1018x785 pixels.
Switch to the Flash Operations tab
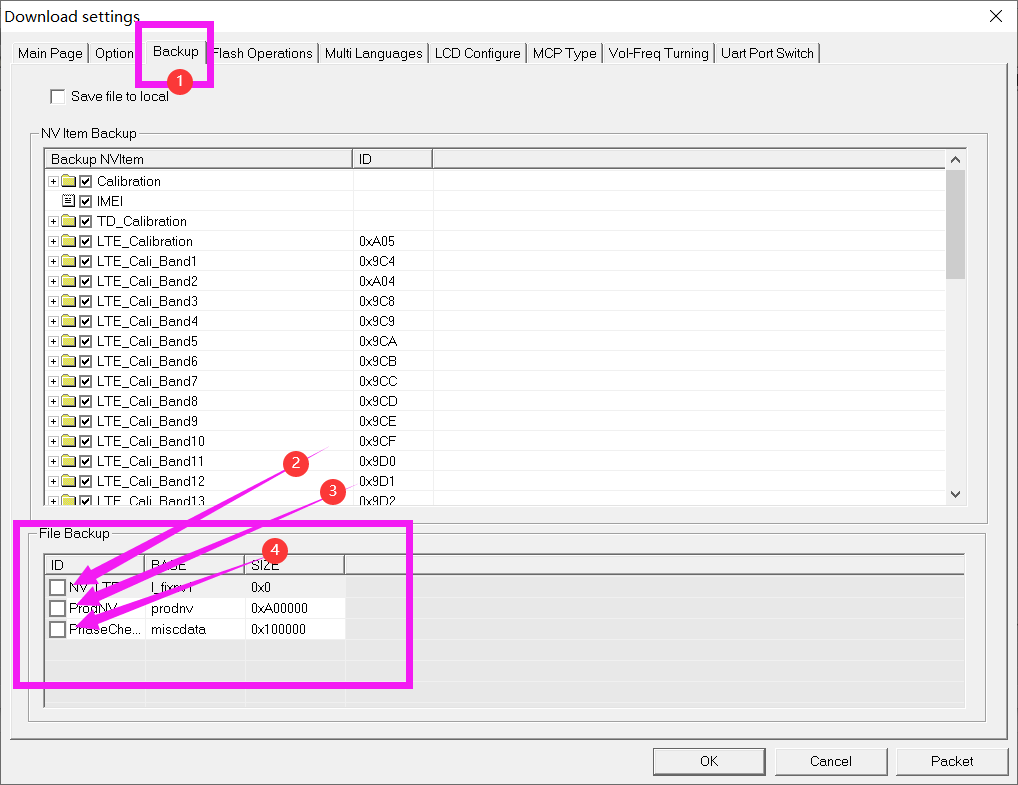coord(263,53)
